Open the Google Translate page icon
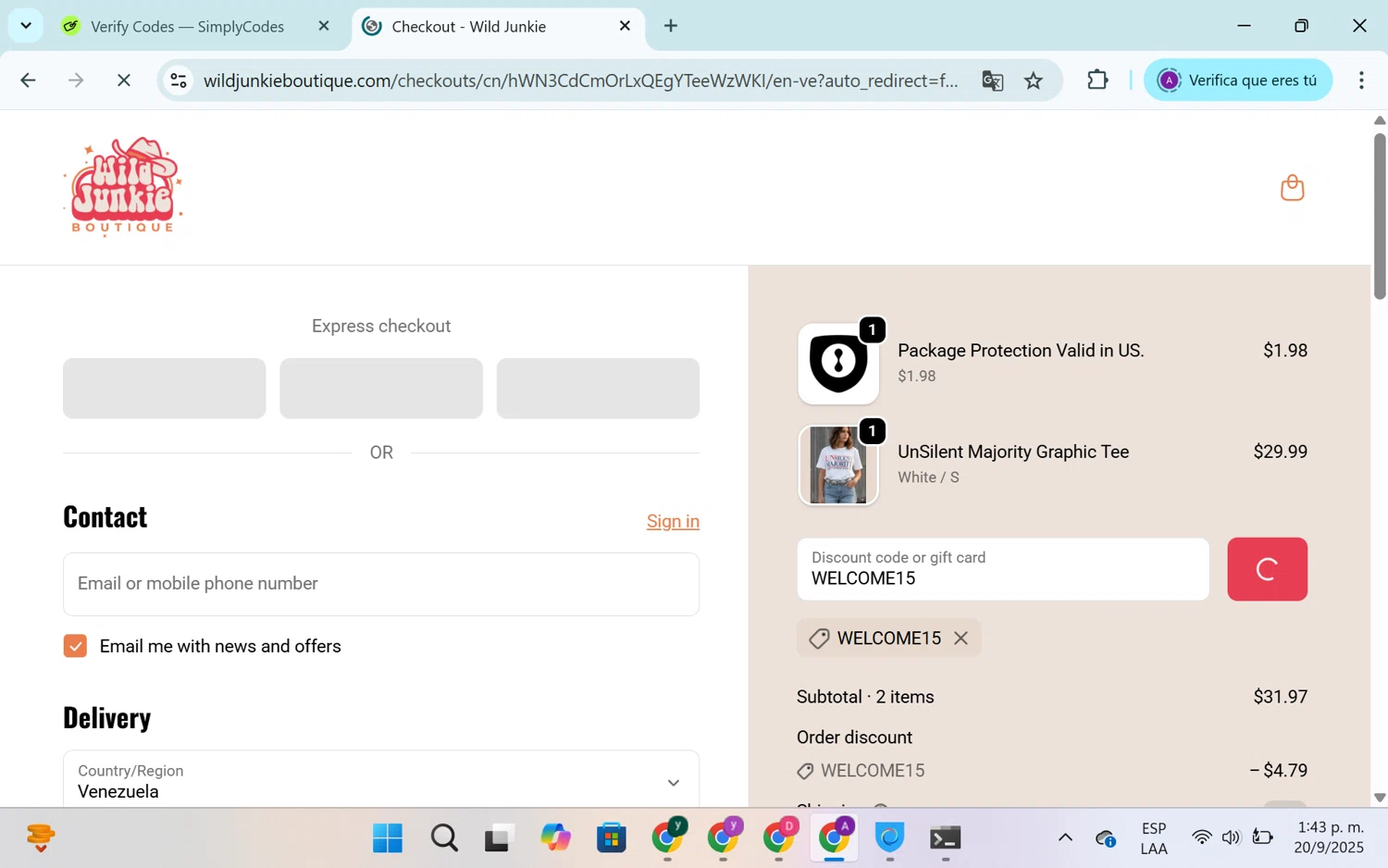Image resolution: width=1388 pixels, height=868 pixels. [993, 81]
